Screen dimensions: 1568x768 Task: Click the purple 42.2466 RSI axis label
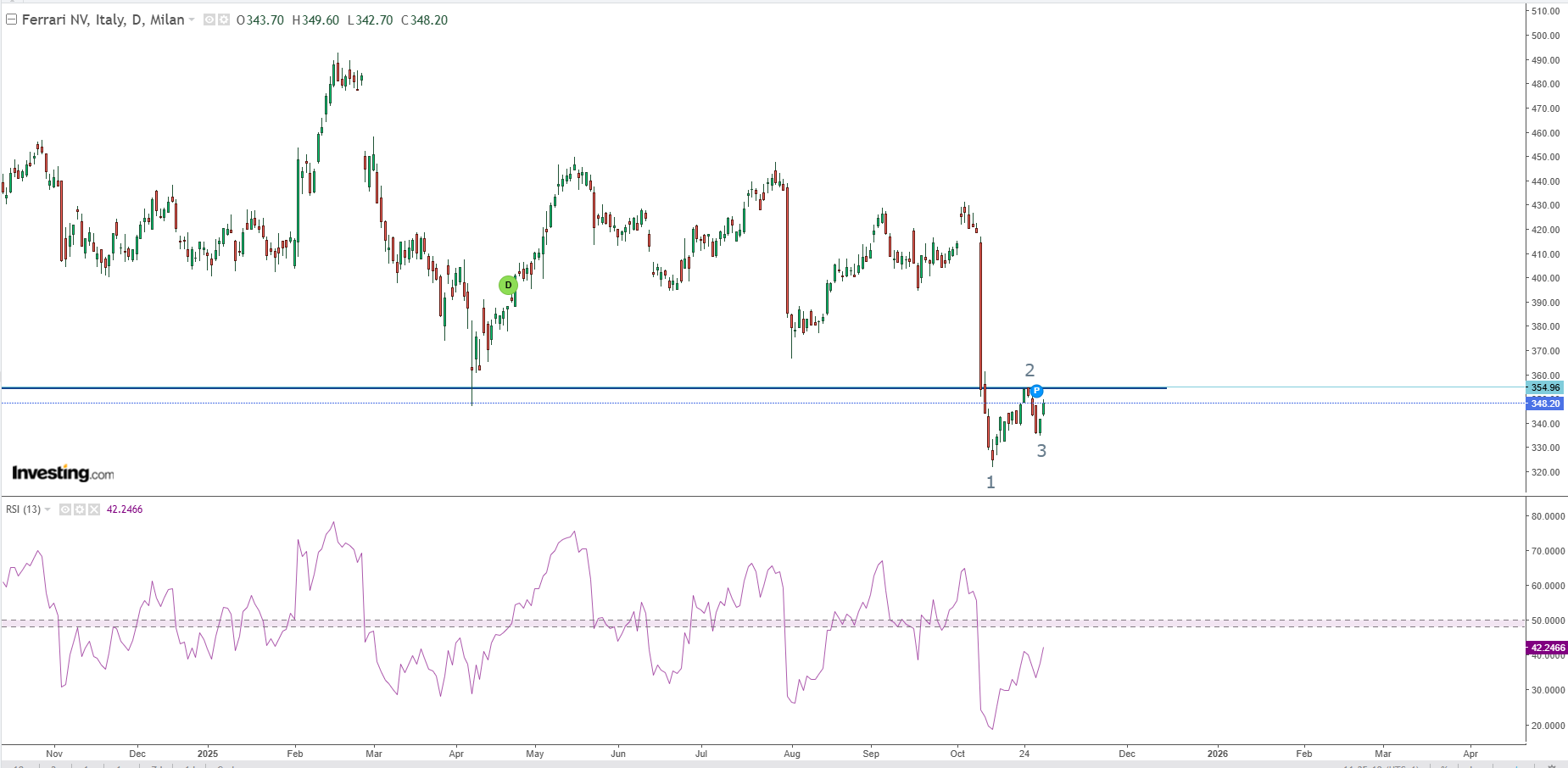click(x=1547, y=648)
